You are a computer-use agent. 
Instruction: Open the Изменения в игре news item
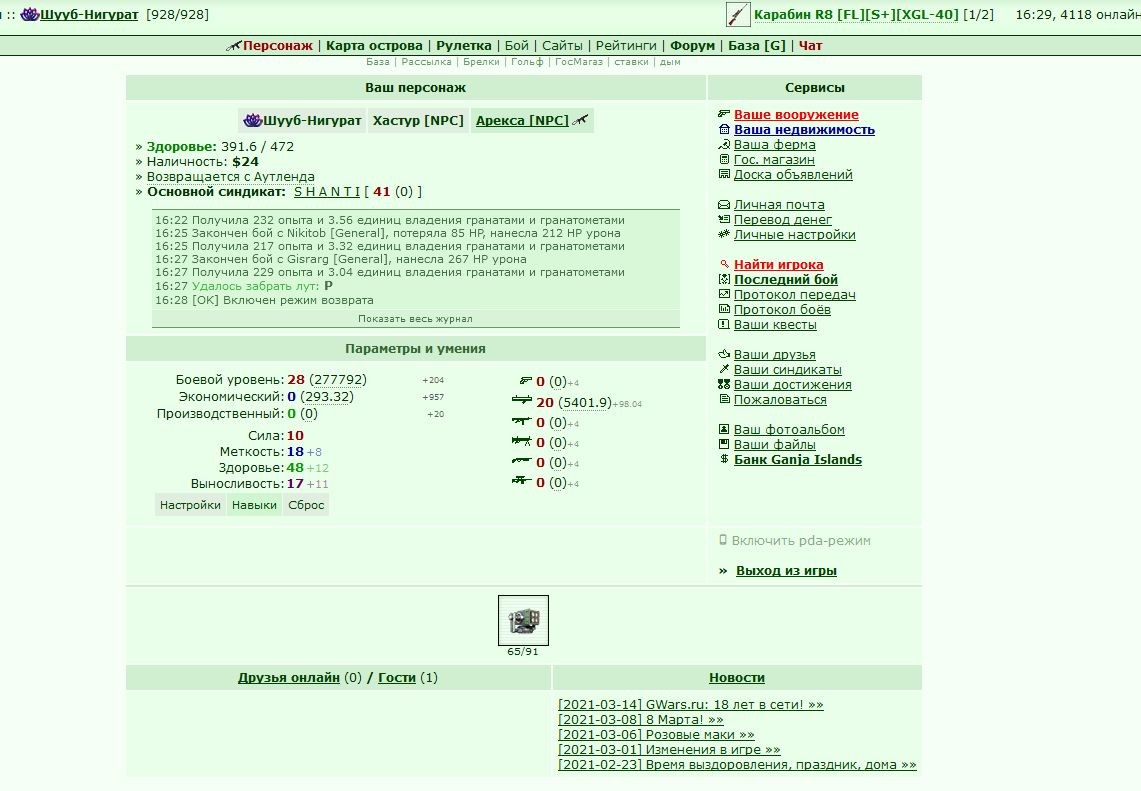click(x=669, y=750)
